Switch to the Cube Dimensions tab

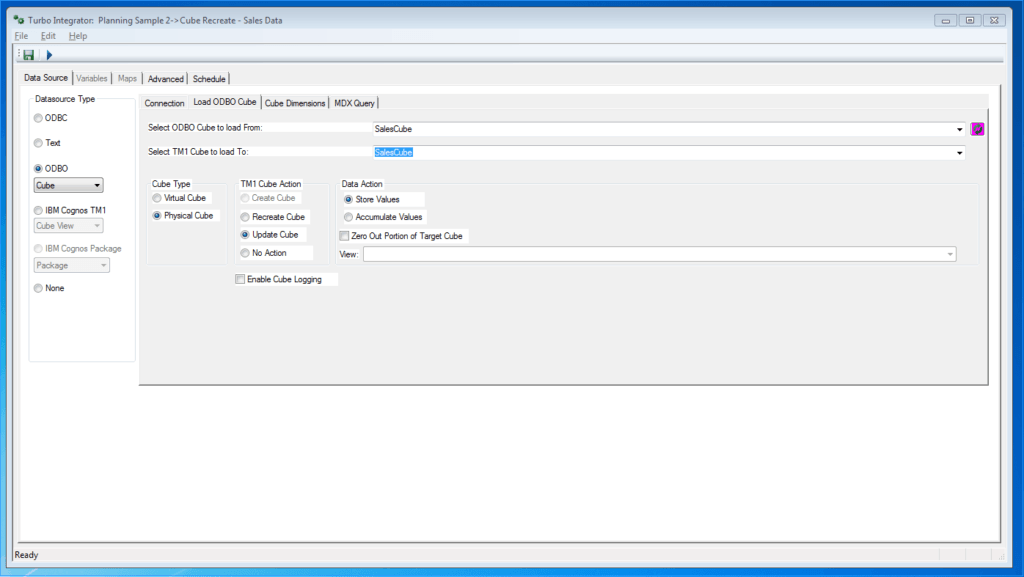(294, 102)
